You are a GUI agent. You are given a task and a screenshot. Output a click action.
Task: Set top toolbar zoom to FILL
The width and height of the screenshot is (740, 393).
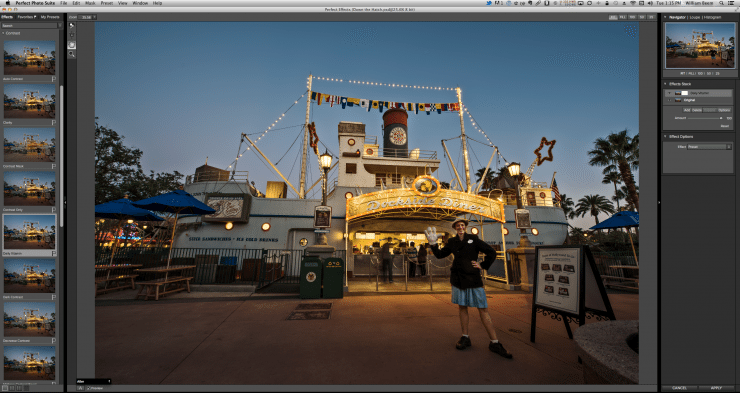[622, 17]
